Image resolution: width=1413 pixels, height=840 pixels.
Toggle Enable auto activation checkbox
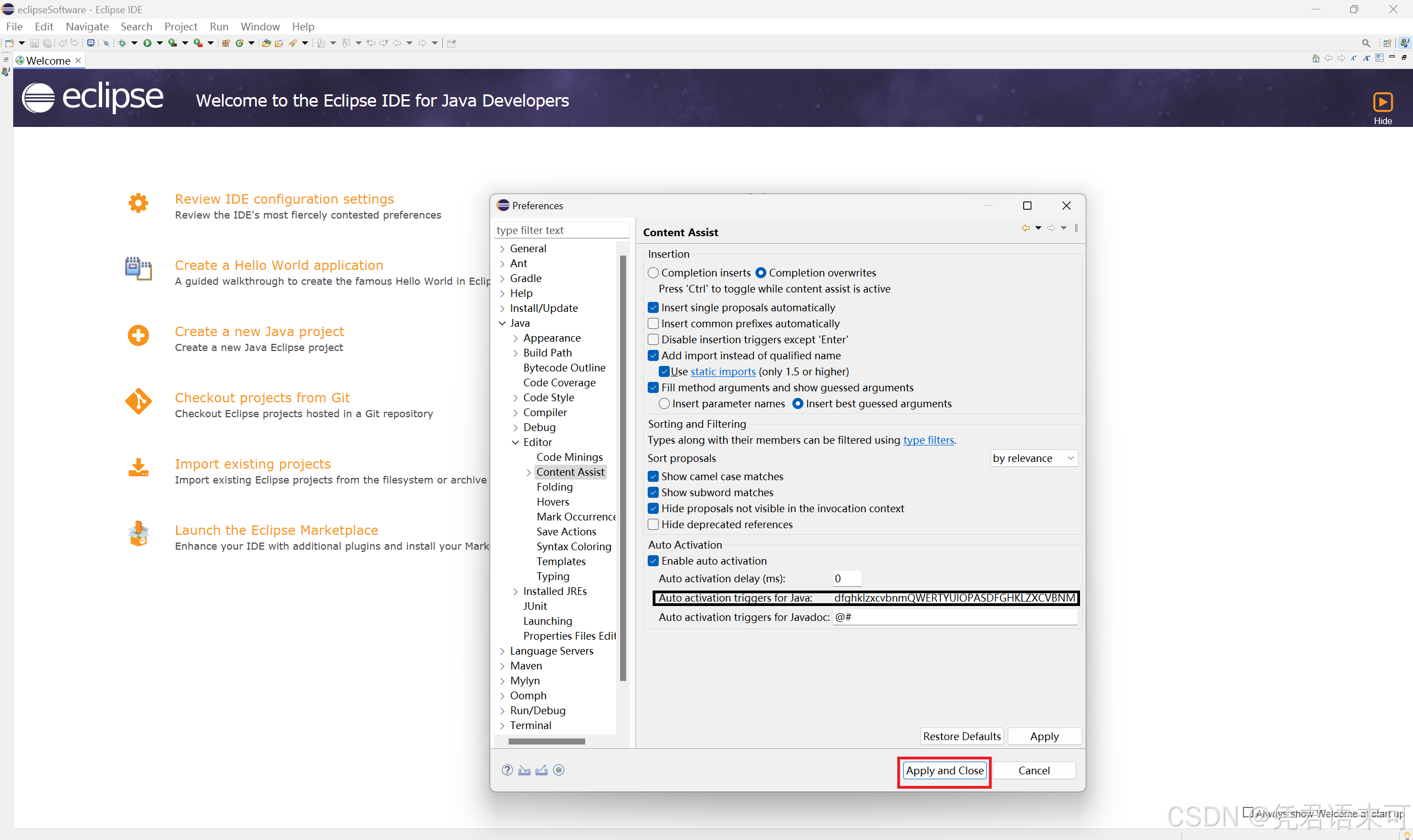[x=653, y=561]
